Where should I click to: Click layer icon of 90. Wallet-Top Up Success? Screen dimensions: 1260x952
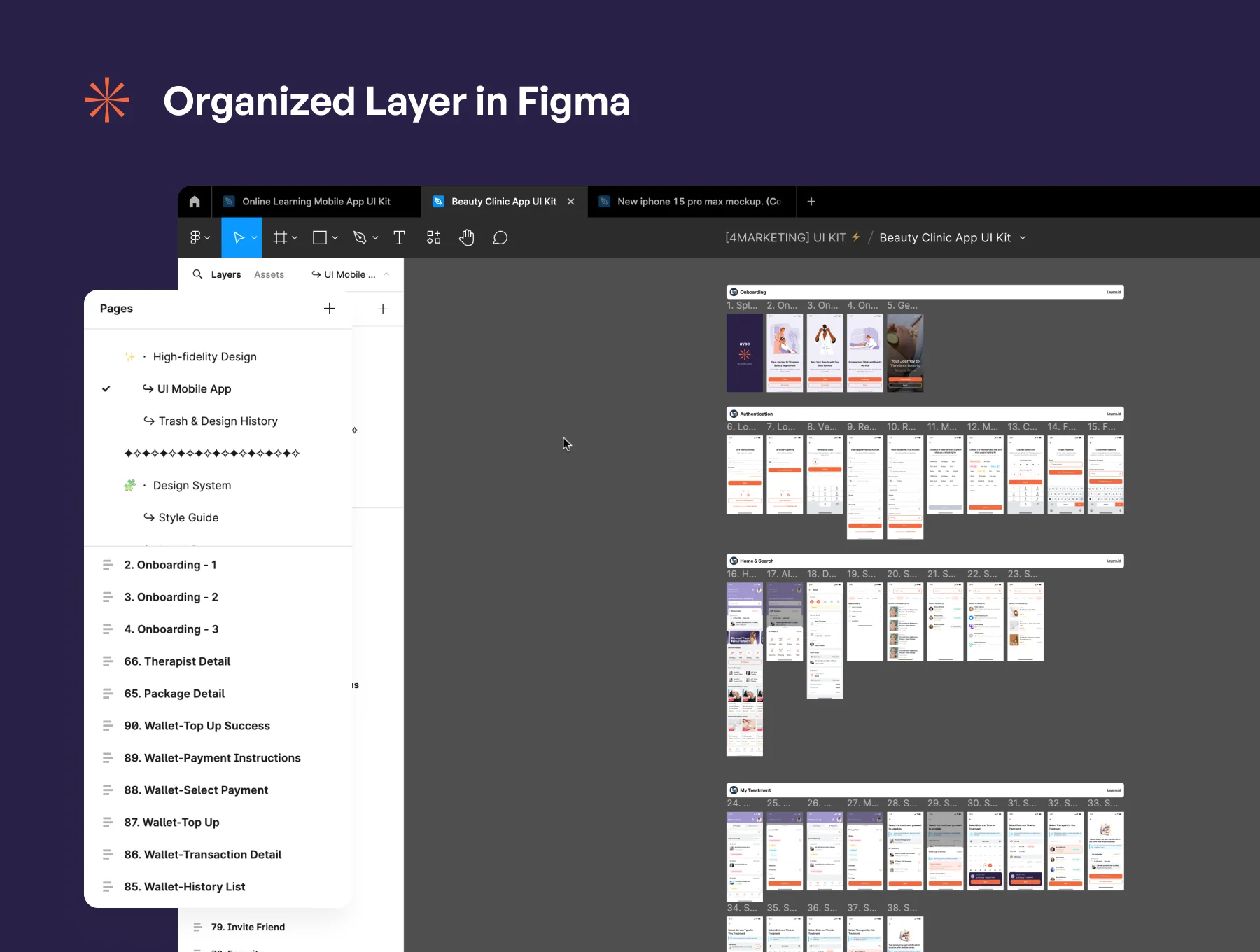[x=108, y=726]
